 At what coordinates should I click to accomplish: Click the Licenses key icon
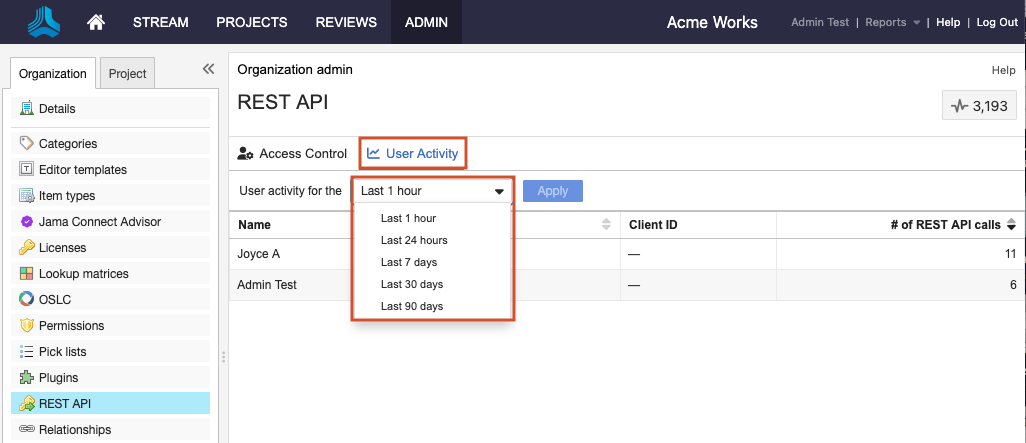[27, 247]
